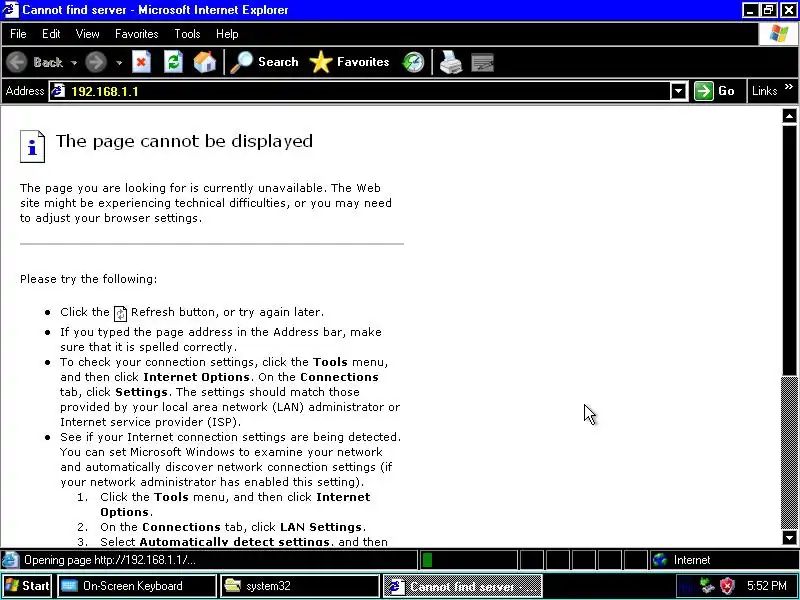
Task: Open the File menu
Action: pyautogui.click(x=18, y=34)
